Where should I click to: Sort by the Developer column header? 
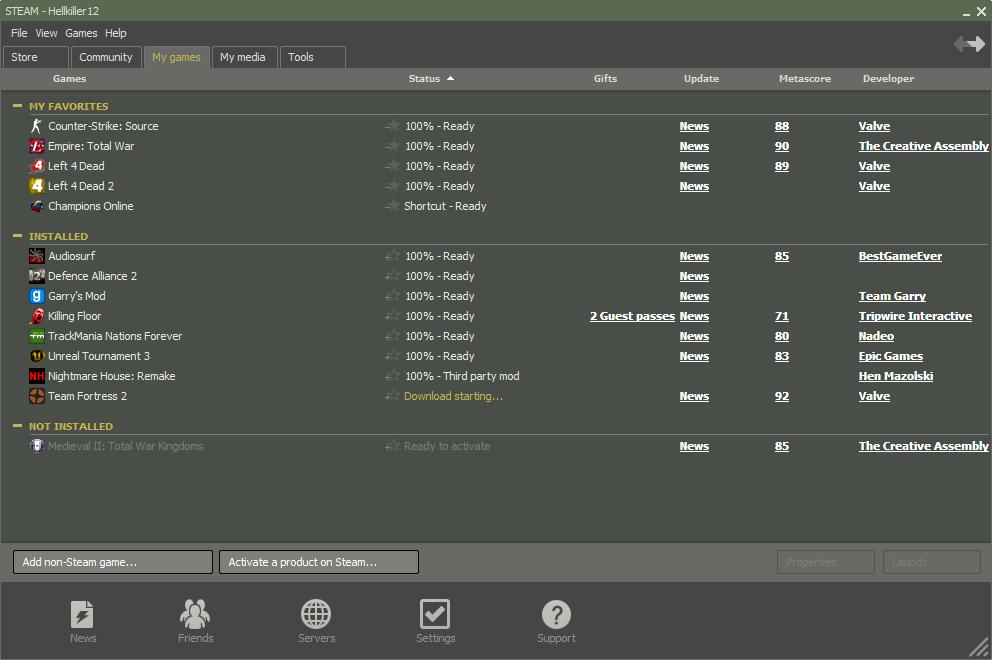(x=888, y=78)
